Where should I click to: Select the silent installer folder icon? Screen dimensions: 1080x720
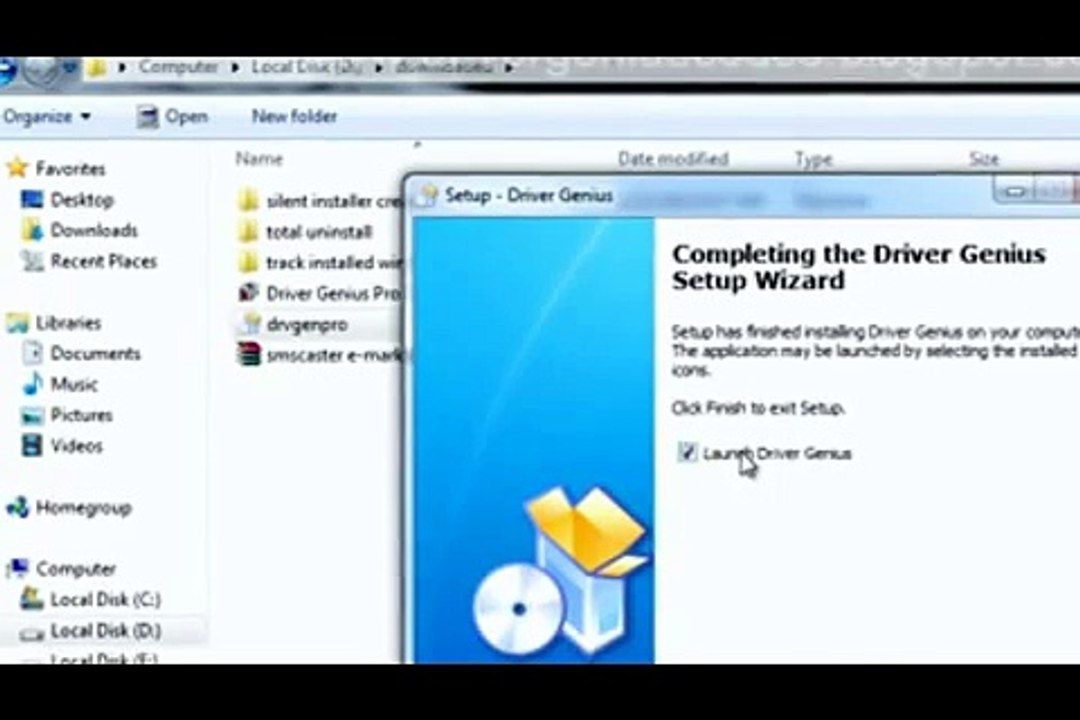tap(249, 200)
